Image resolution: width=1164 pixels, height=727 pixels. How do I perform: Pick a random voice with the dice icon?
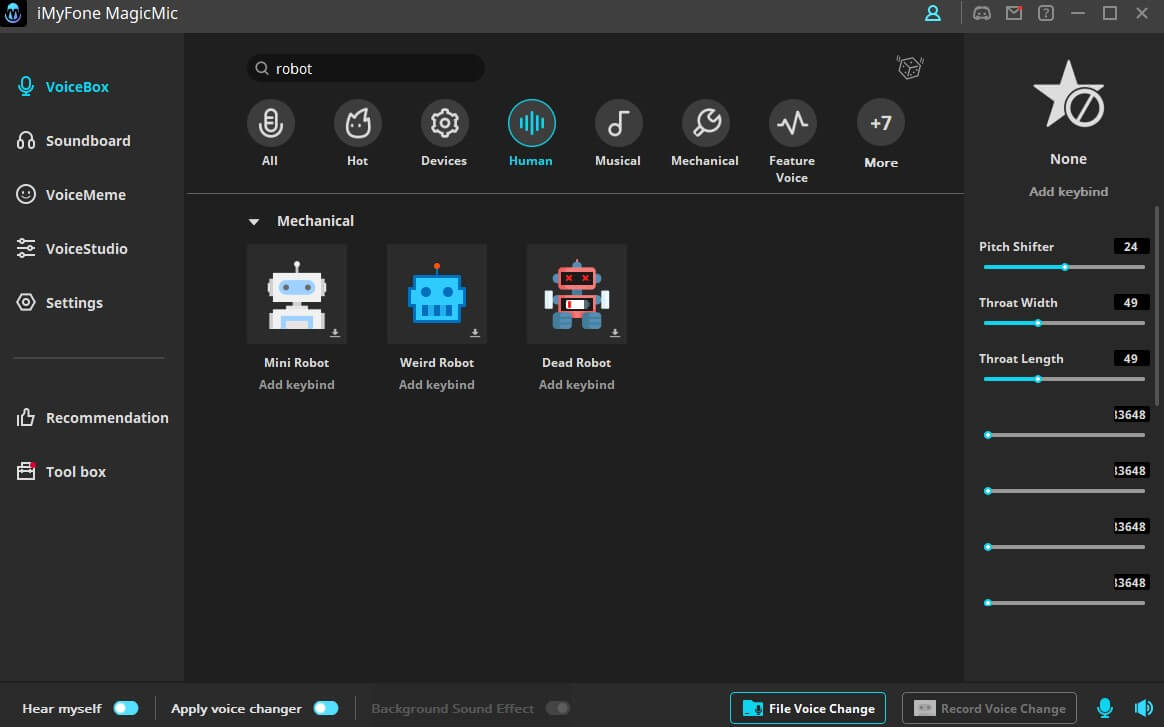(909, 68)
